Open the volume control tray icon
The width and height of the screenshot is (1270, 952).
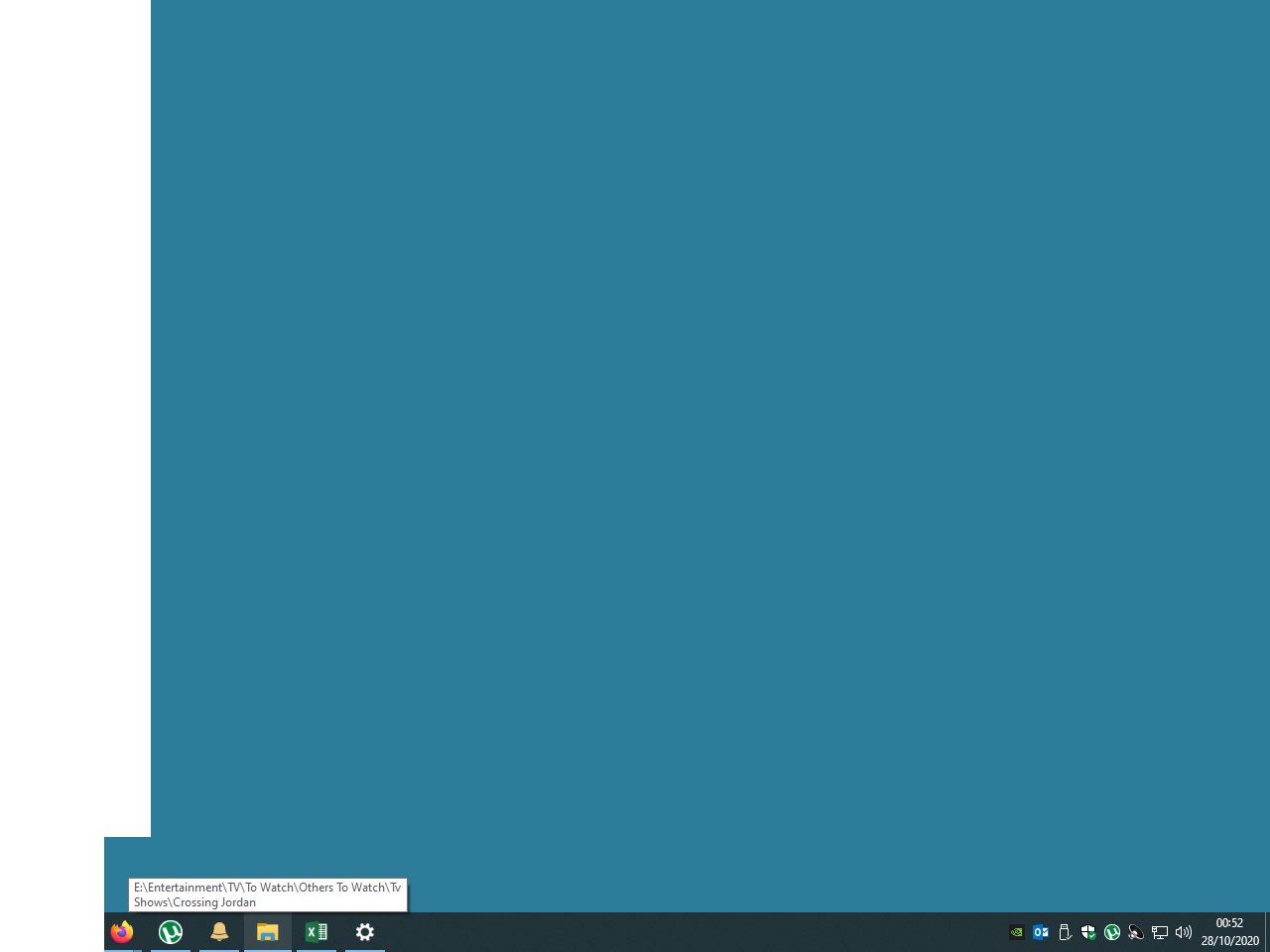[x=1184, y=932]
